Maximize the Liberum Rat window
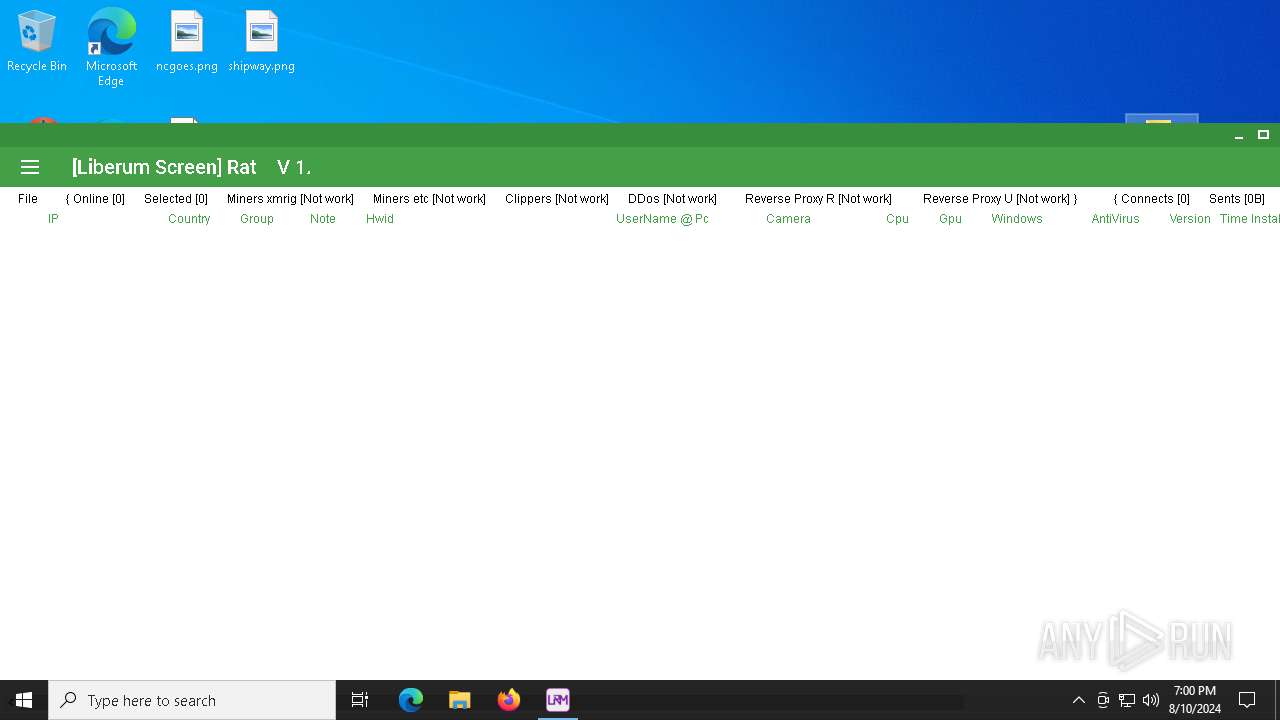This screenshot has width=1280, height=720. (x=1263, y=135)
